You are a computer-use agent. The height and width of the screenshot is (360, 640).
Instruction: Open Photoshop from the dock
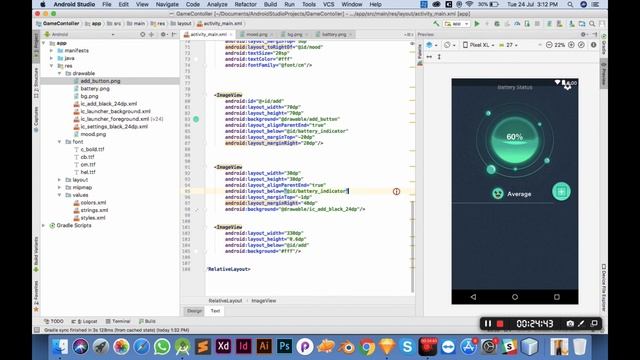(x=284, y=346)
